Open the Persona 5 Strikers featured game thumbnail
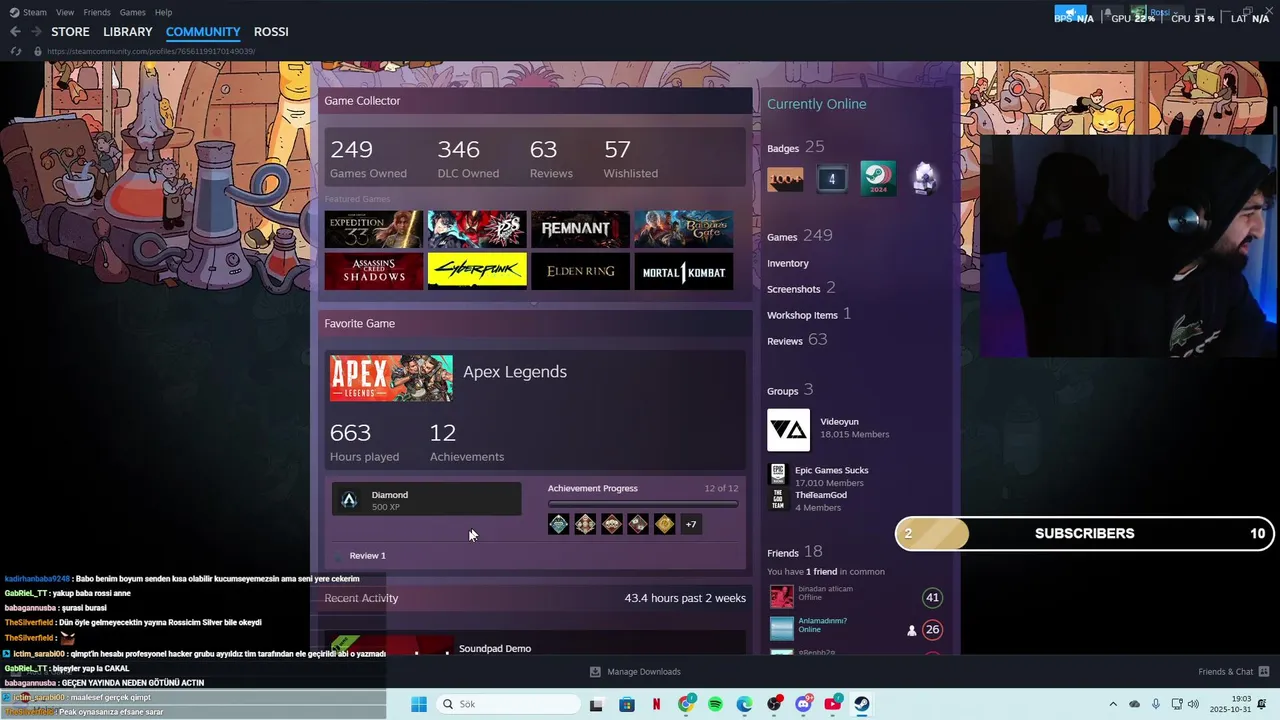This screenshot has width=1280, height=720. pyautogui.click(x=477, y=229)
